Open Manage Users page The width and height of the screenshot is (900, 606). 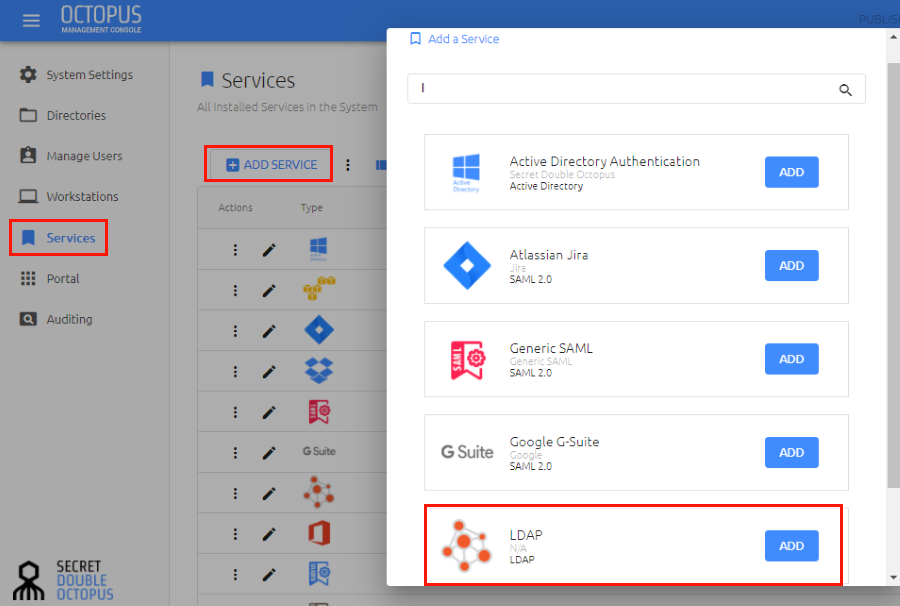coord(71,156)
